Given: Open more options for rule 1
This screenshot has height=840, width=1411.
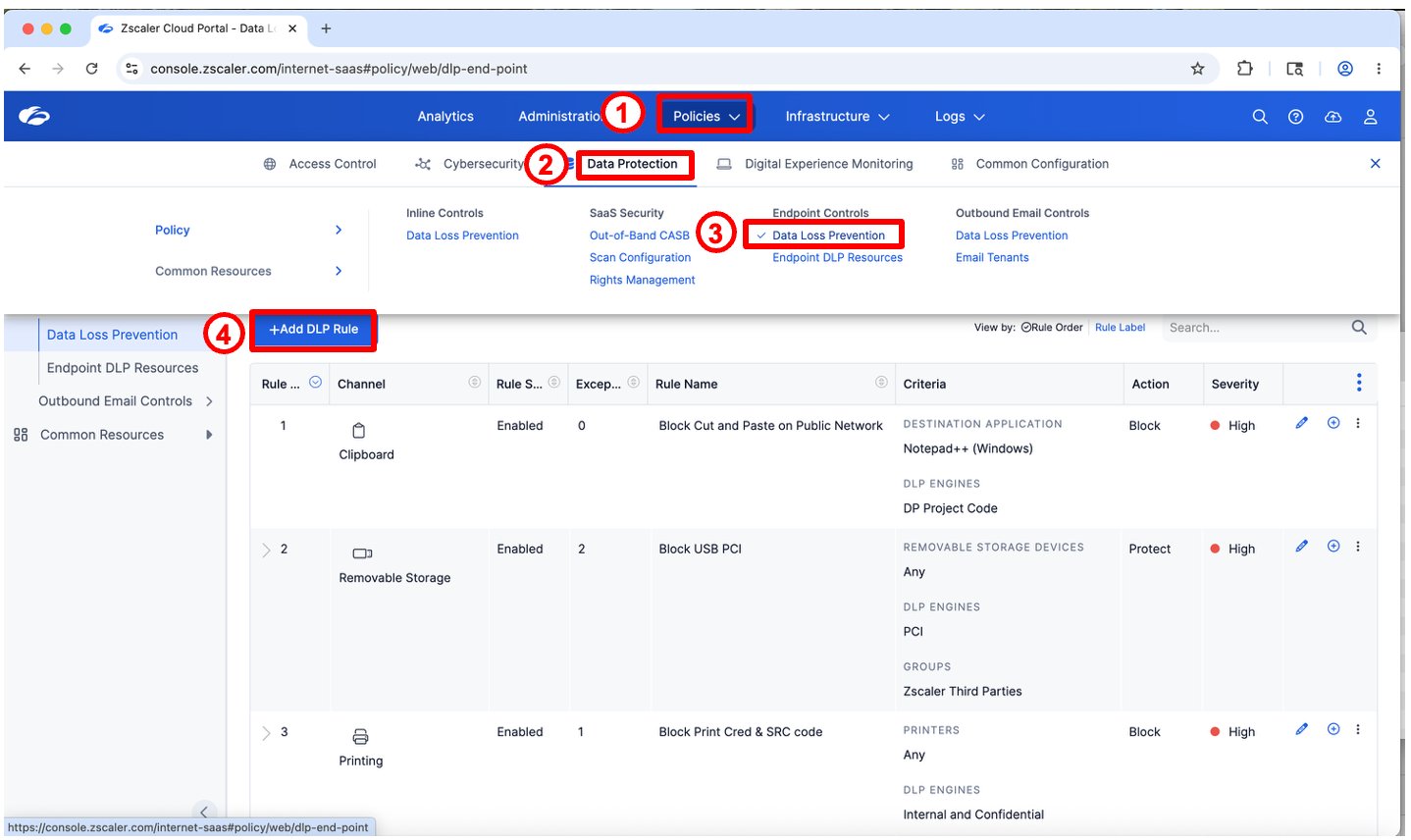Looking at the screenshot, I should pos(1358,423).
